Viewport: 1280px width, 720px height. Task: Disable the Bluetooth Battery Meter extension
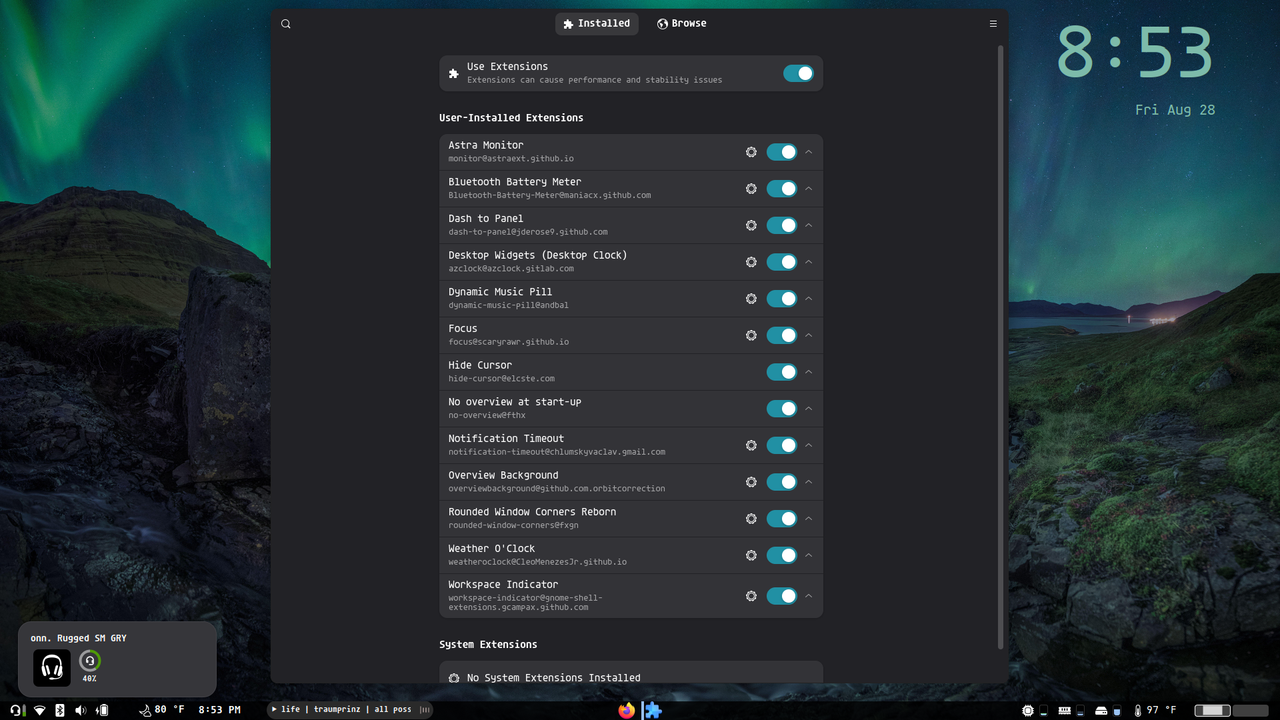coord(782,189)
